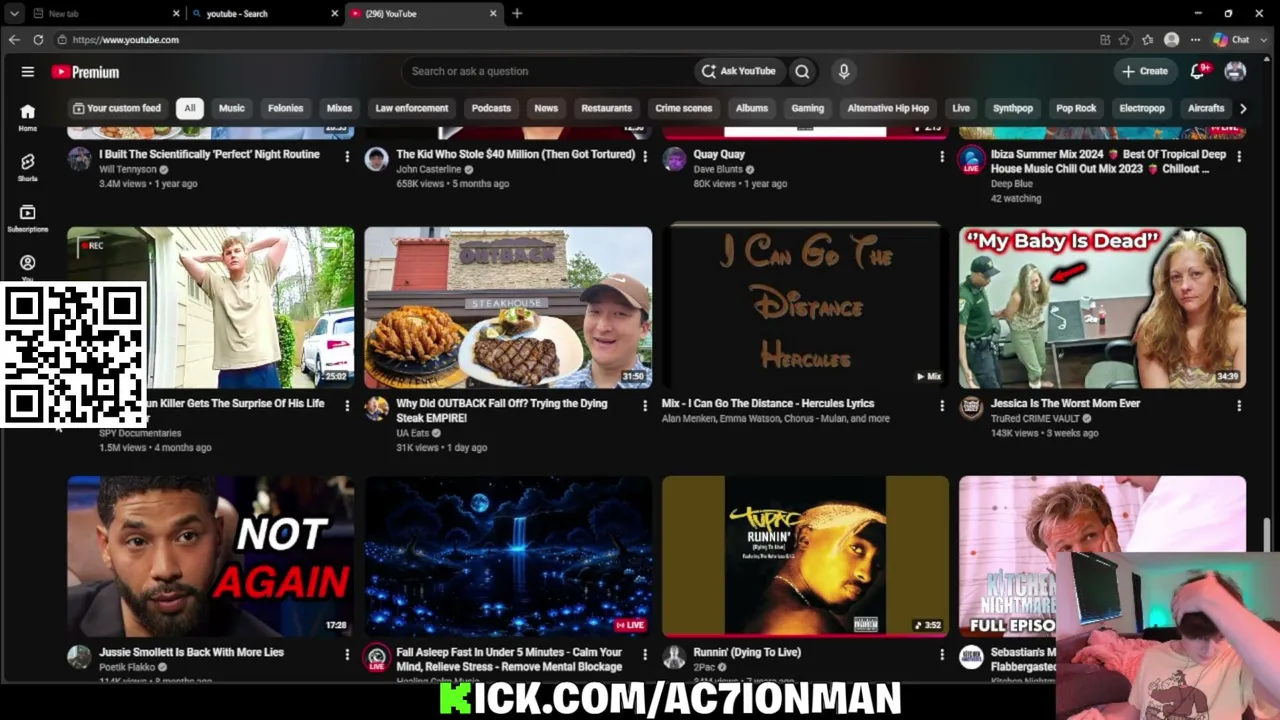This screenshot has height=720, width=1280.
Task: Open the YouTube guide hamburger menu
Action: (x=28, y=71)
